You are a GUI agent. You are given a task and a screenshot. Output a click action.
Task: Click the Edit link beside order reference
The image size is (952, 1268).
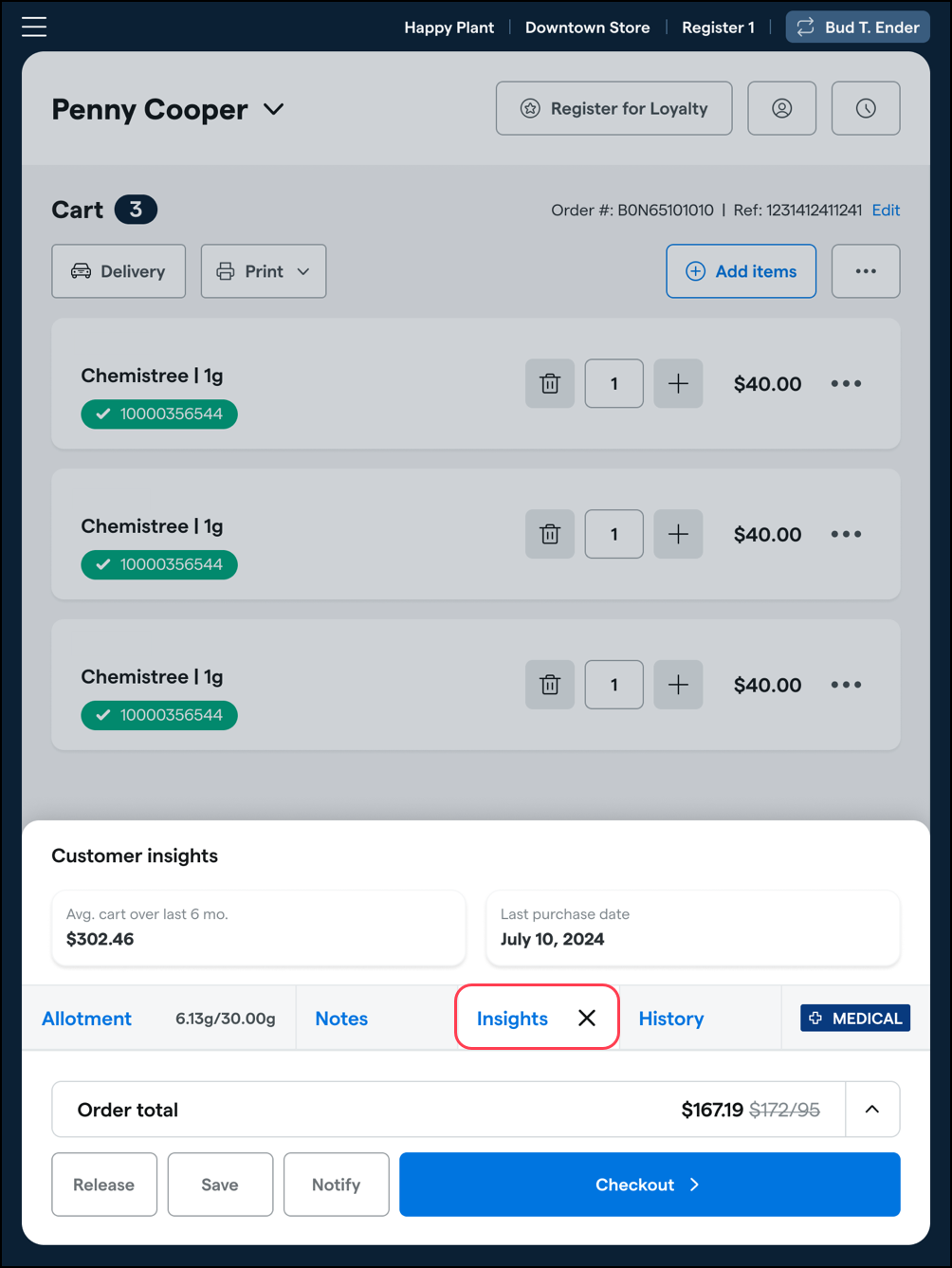click(886, 210)
